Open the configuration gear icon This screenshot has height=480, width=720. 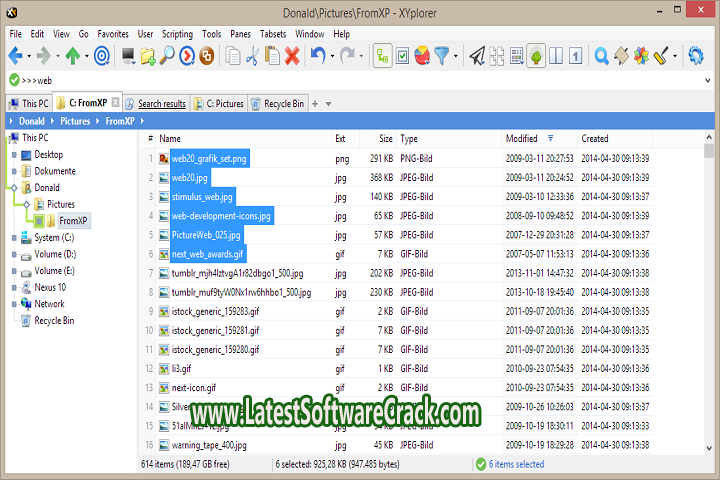(x=696, y=56)
